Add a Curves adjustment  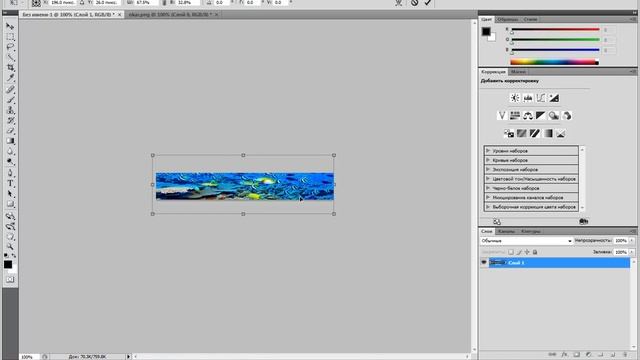(x=541, y=98)
